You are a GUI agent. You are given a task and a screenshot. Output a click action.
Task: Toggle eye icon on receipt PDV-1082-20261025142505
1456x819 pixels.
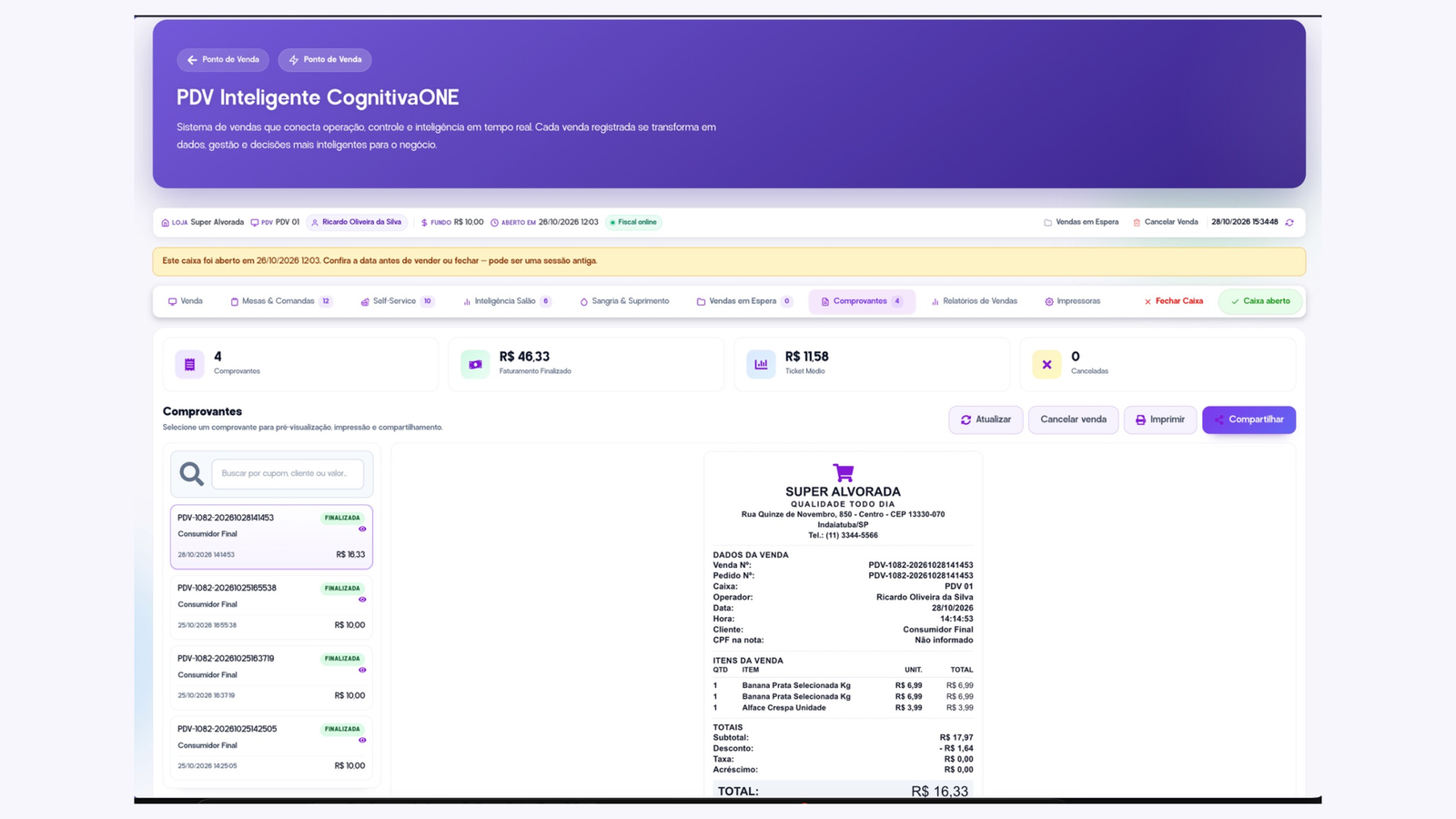(362, 740)
